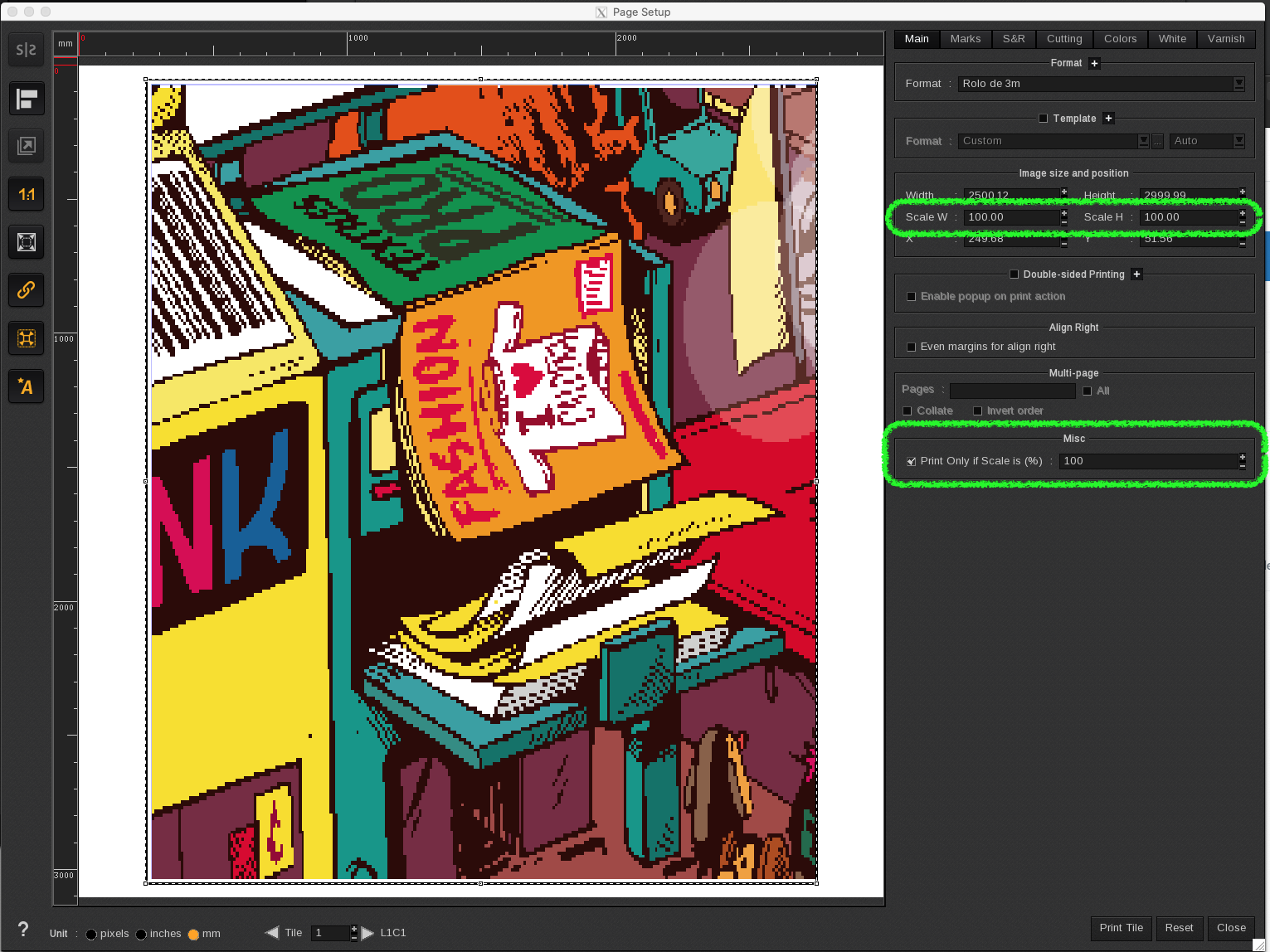Open the Auto dropdown next to Custom

pos(1238,141)
